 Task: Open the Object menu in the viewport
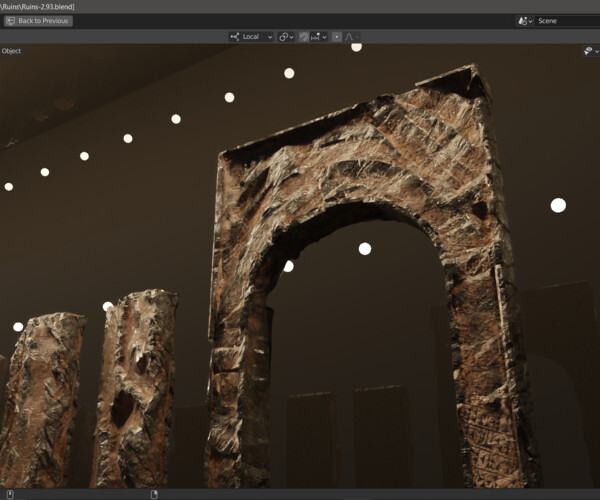click(11, 51)
